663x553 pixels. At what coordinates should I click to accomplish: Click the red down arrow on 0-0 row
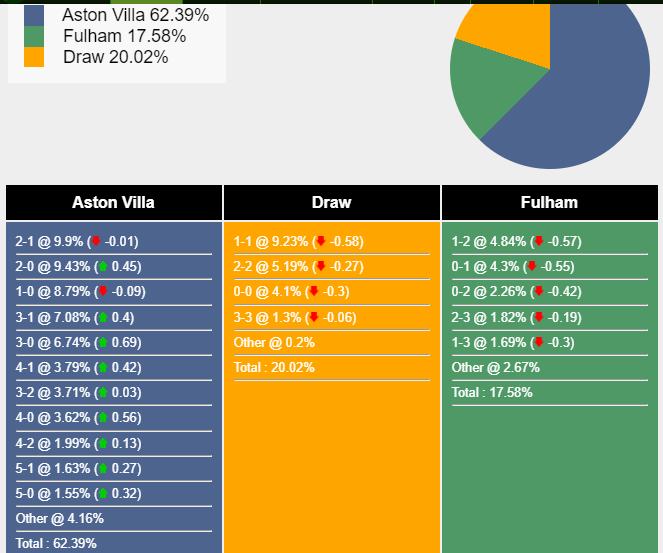tap(314, 291)
